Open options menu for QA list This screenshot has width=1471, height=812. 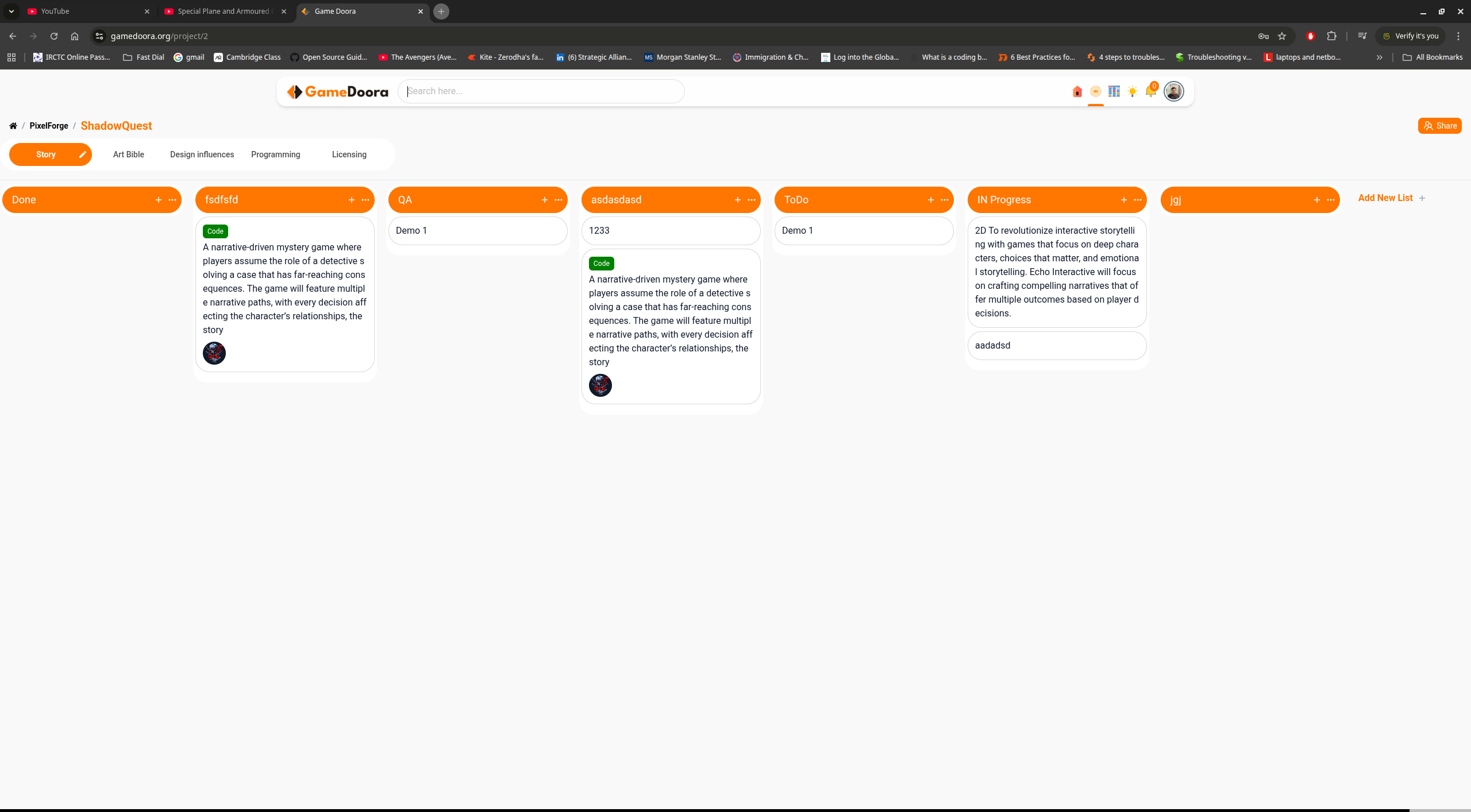[559, 200]
